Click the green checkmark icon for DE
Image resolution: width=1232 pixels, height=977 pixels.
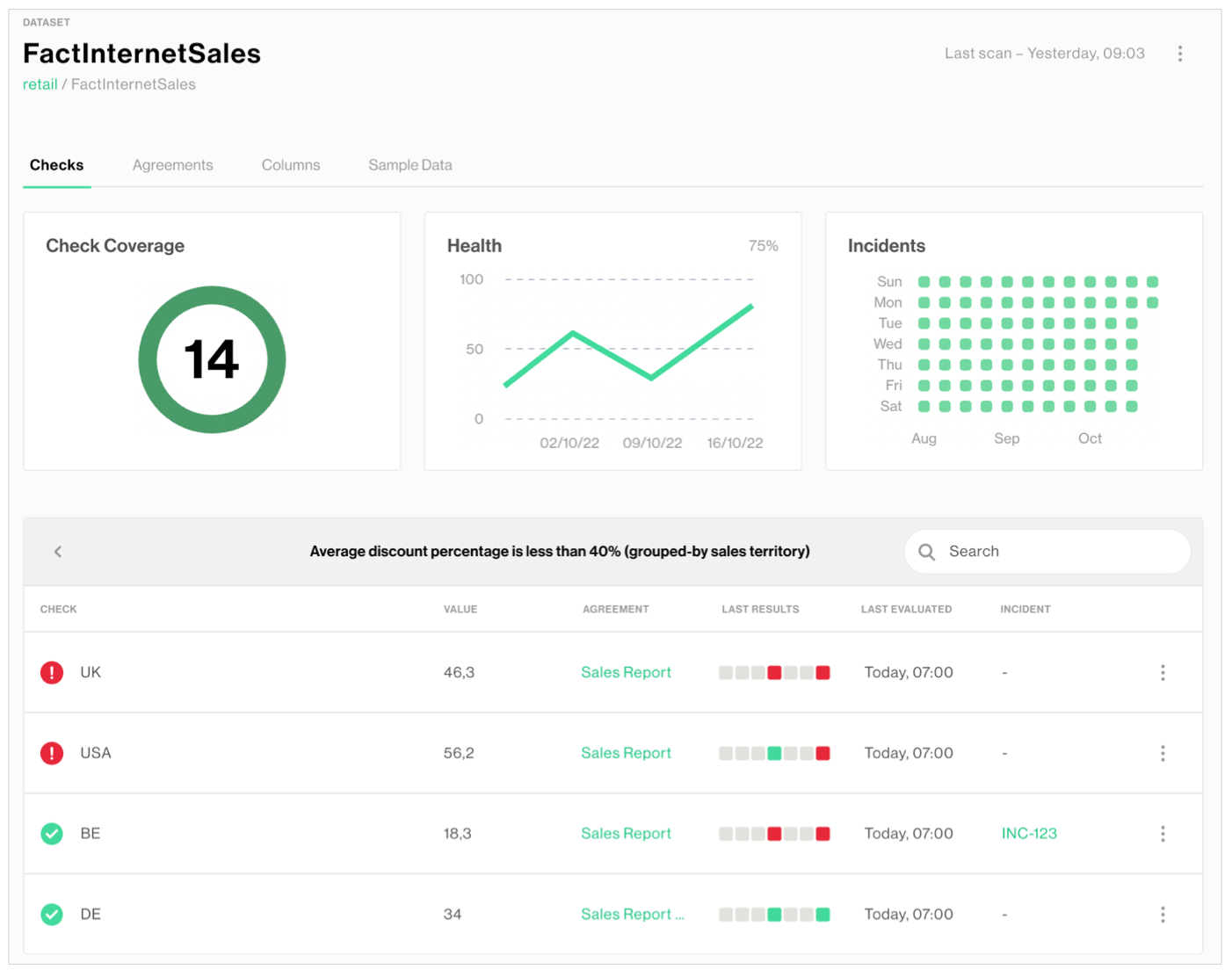52,915
